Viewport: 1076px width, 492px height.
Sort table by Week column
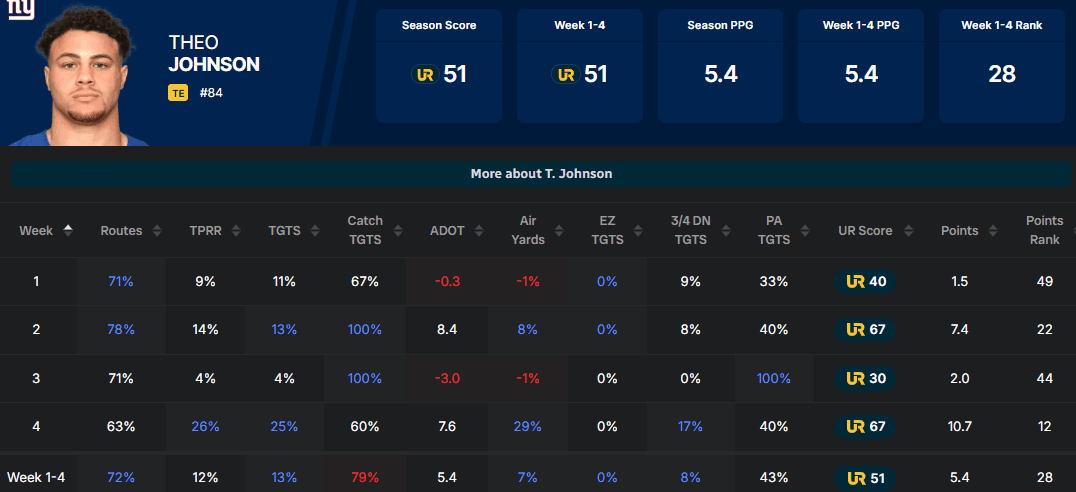[47, 231]
